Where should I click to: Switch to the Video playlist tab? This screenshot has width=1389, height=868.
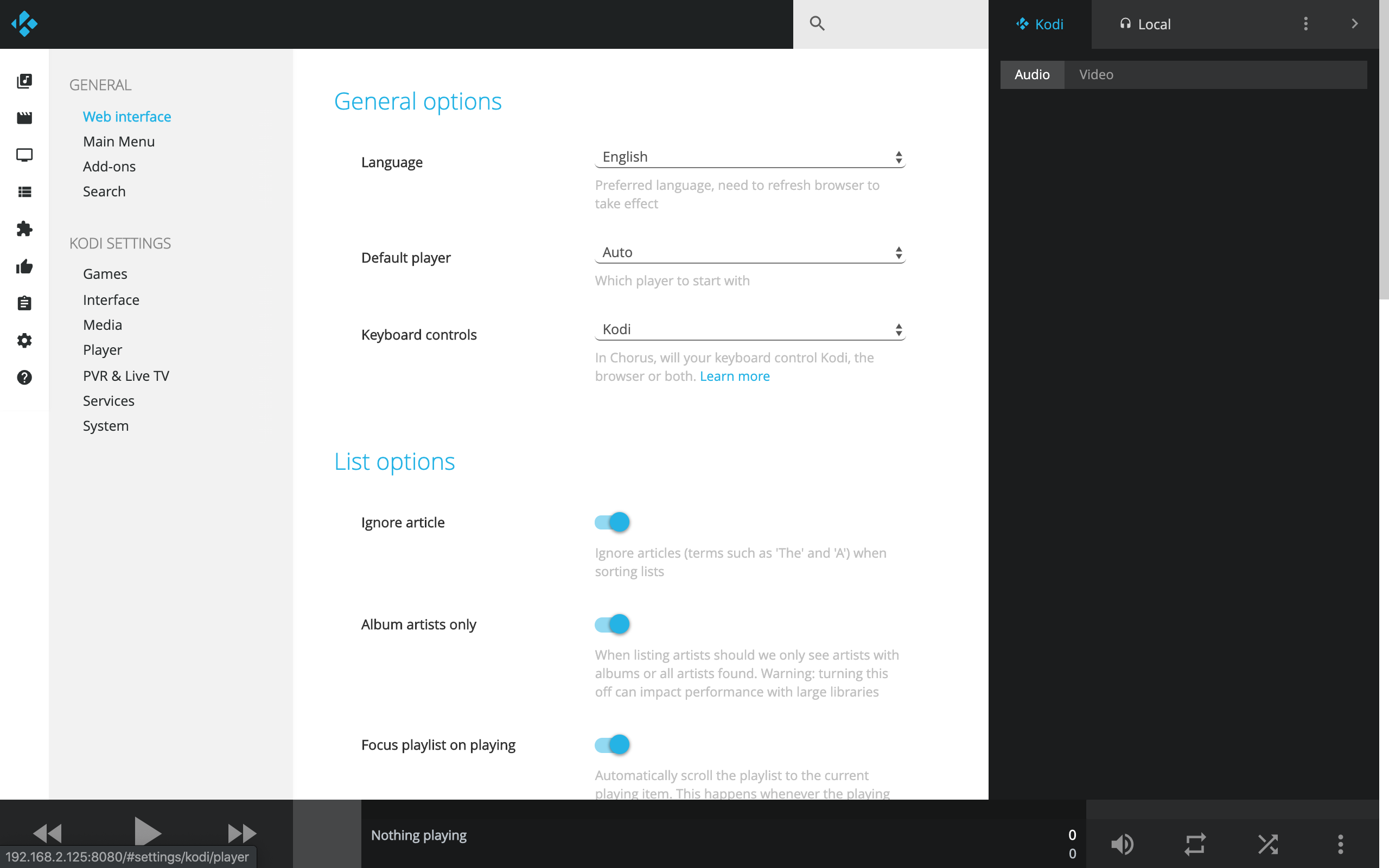[x=1095, y=75]
